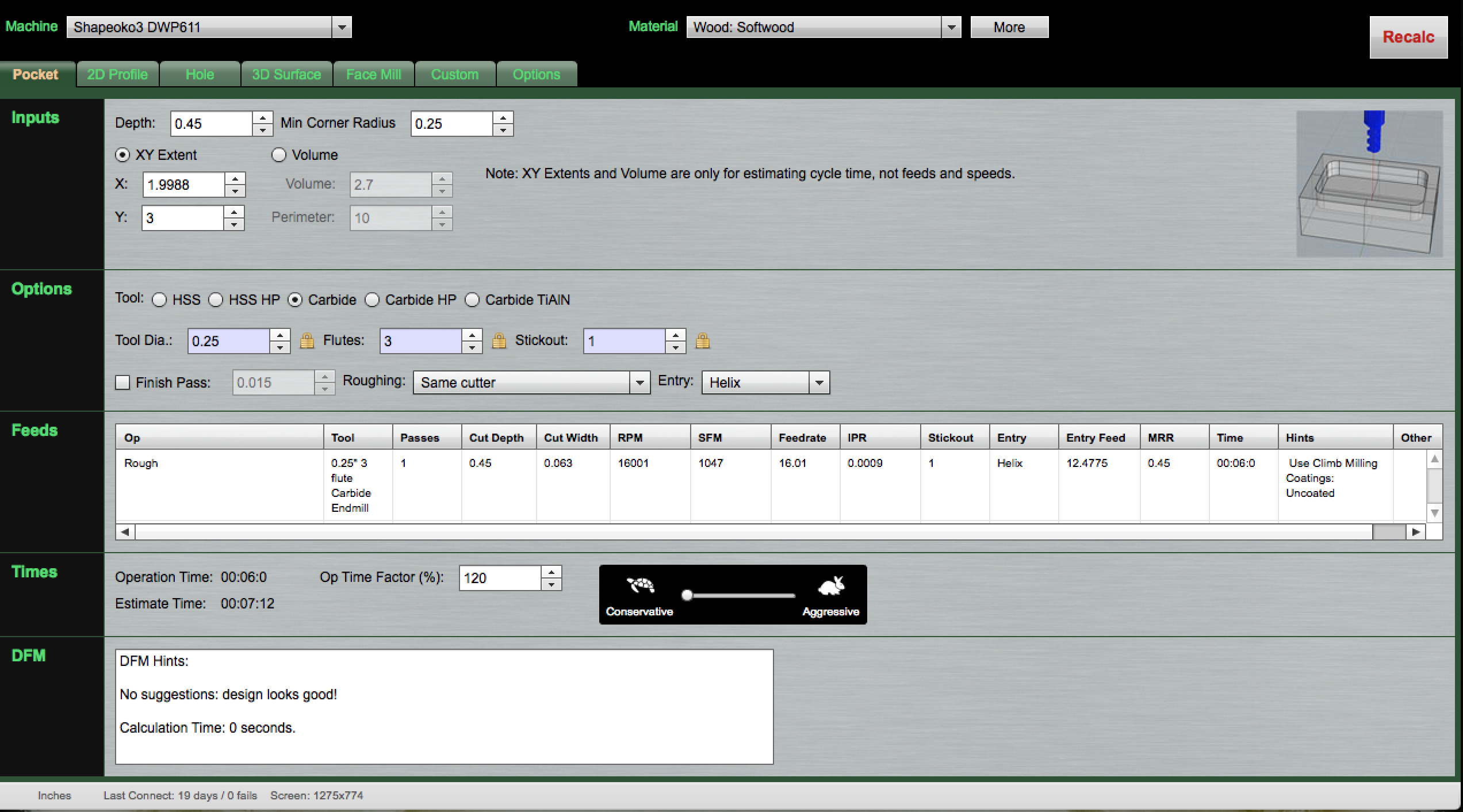Switch to the 2D Profile tab
Screen dimensions: 1463x812
pos(117,75)
